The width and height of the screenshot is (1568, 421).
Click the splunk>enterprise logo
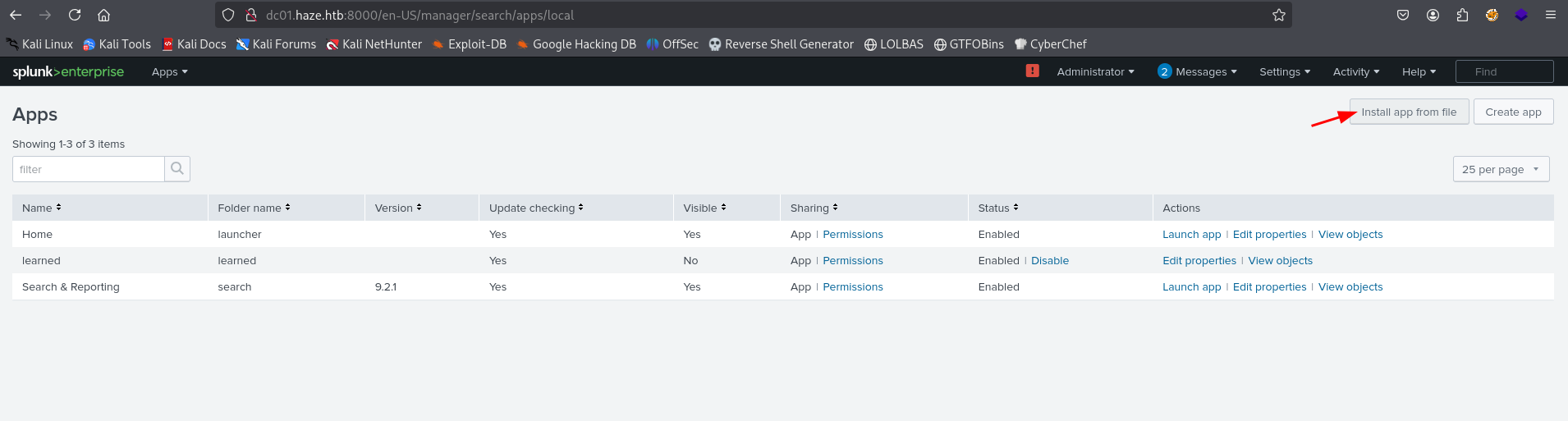pyautogui.click(x=68, y=71)
